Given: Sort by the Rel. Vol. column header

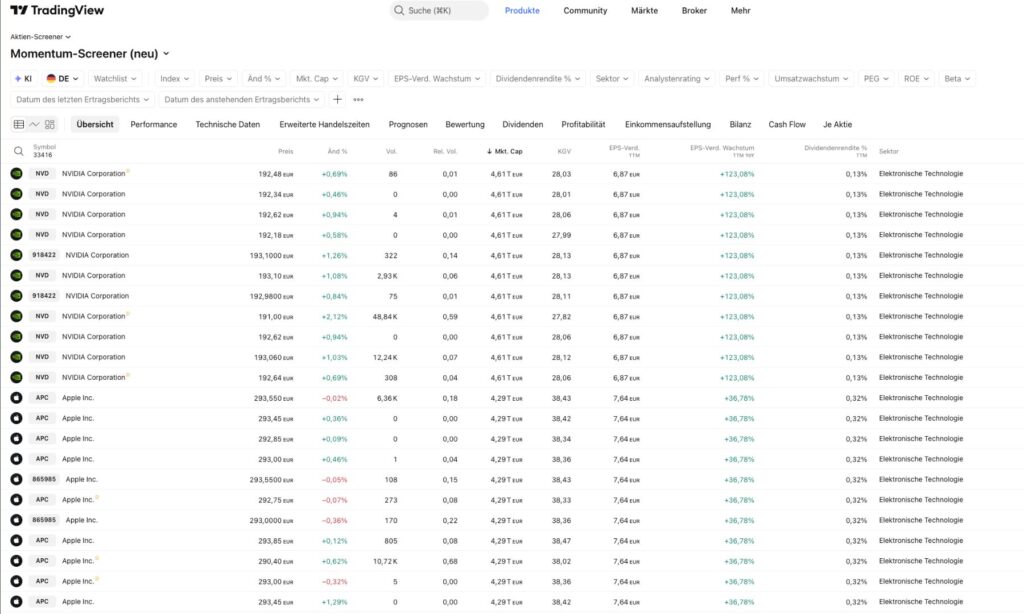Looking at the screenshot, I should [445, 152].
